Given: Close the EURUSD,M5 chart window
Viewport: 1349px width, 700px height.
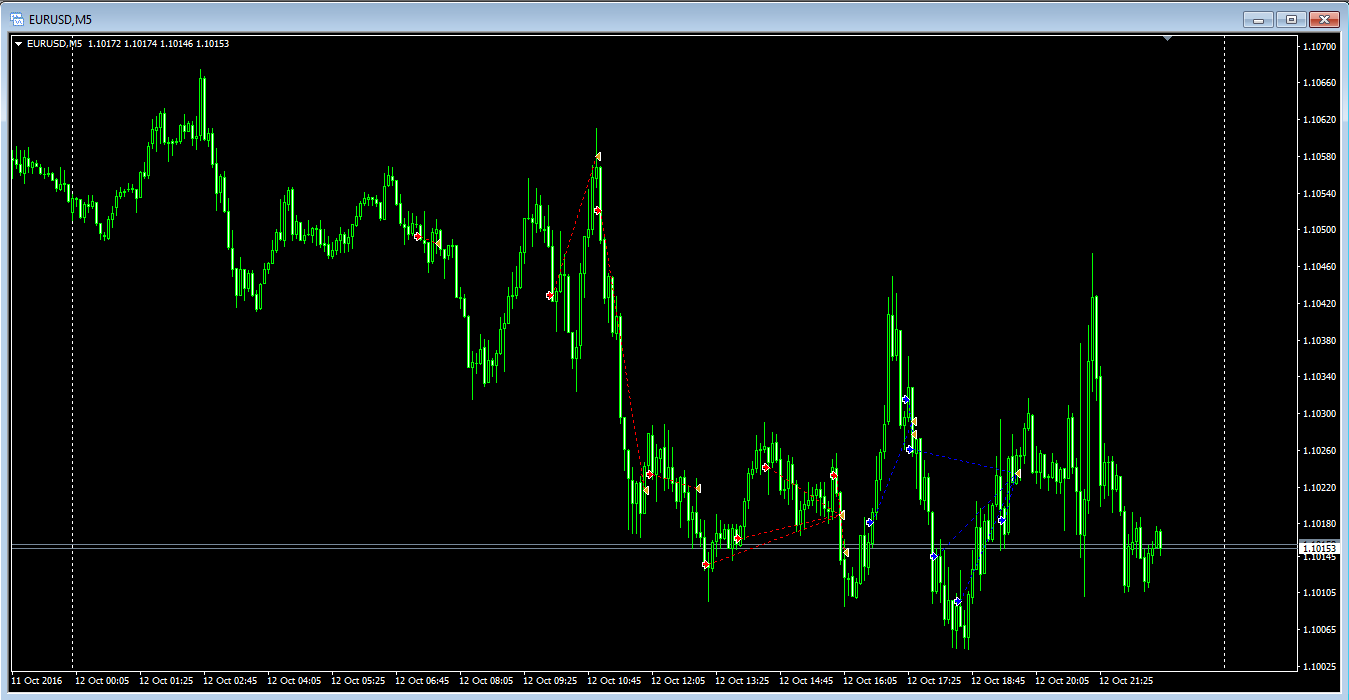Looking at the screenshot, I should click(1324, 19).
